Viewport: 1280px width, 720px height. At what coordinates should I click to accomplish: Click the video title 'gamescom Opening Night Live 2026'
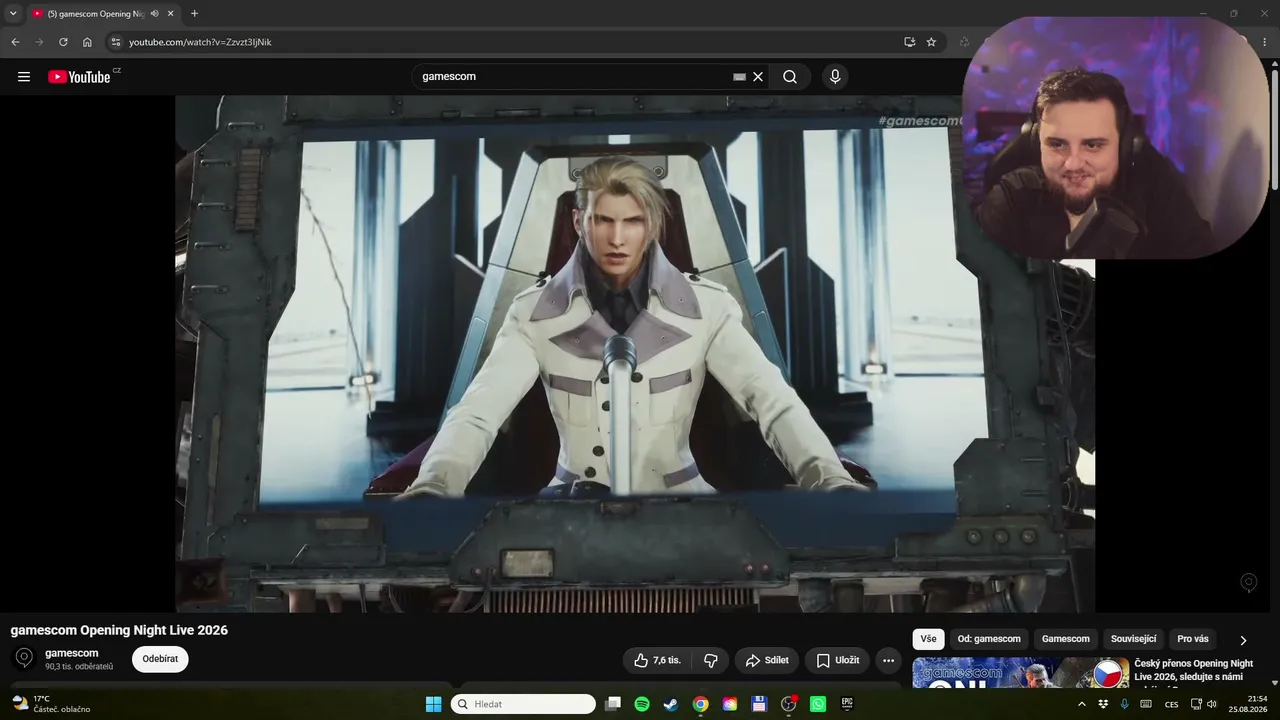click(x=119, y=630)
